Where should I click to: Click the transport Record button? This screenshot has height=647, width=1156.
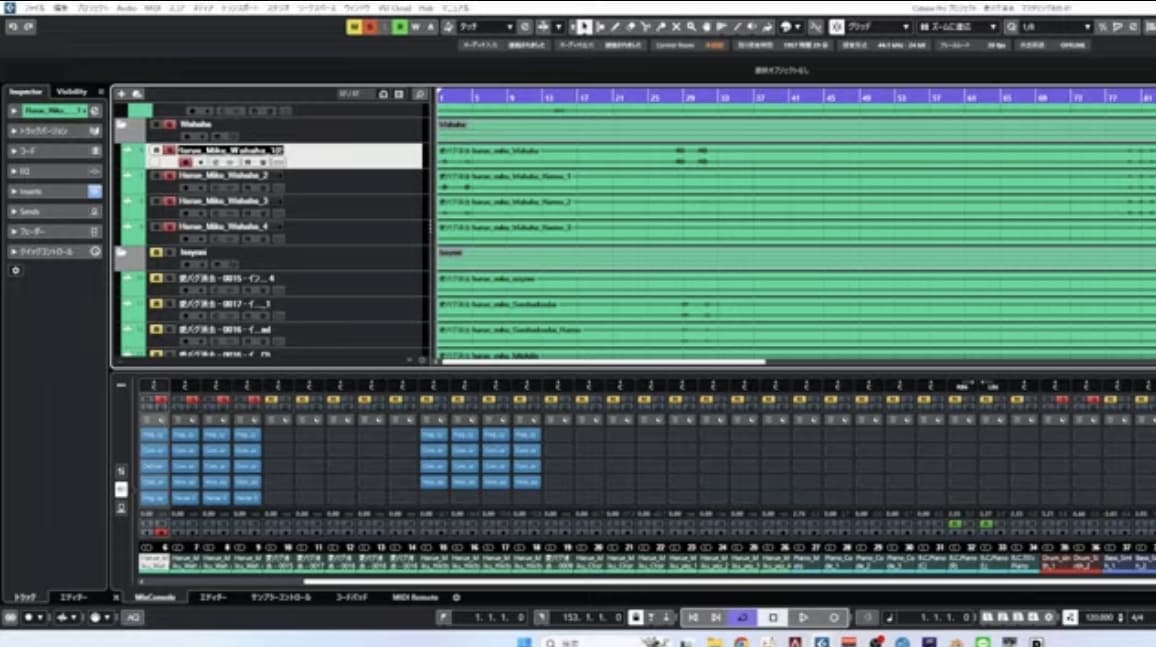pos(834,618)
